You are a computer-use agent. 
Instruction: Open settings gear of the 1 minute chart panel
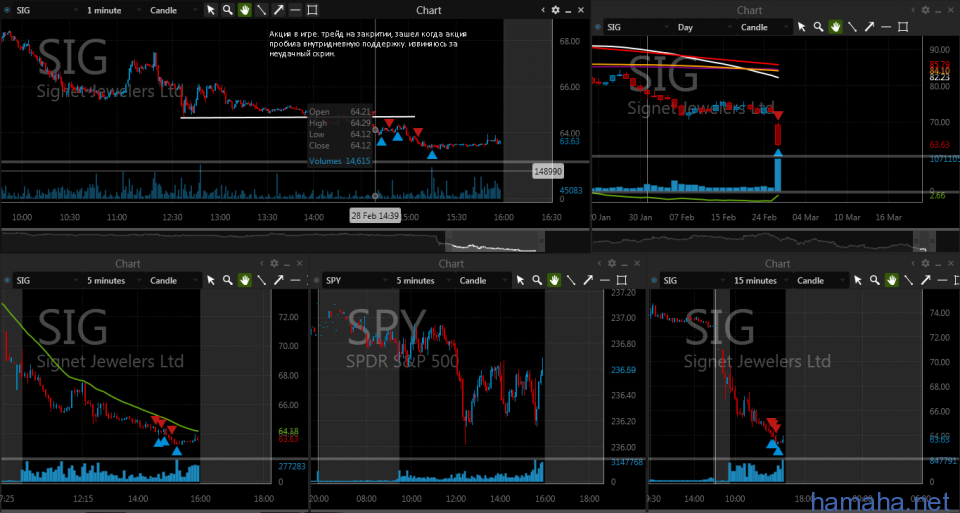tap(555, 10)
